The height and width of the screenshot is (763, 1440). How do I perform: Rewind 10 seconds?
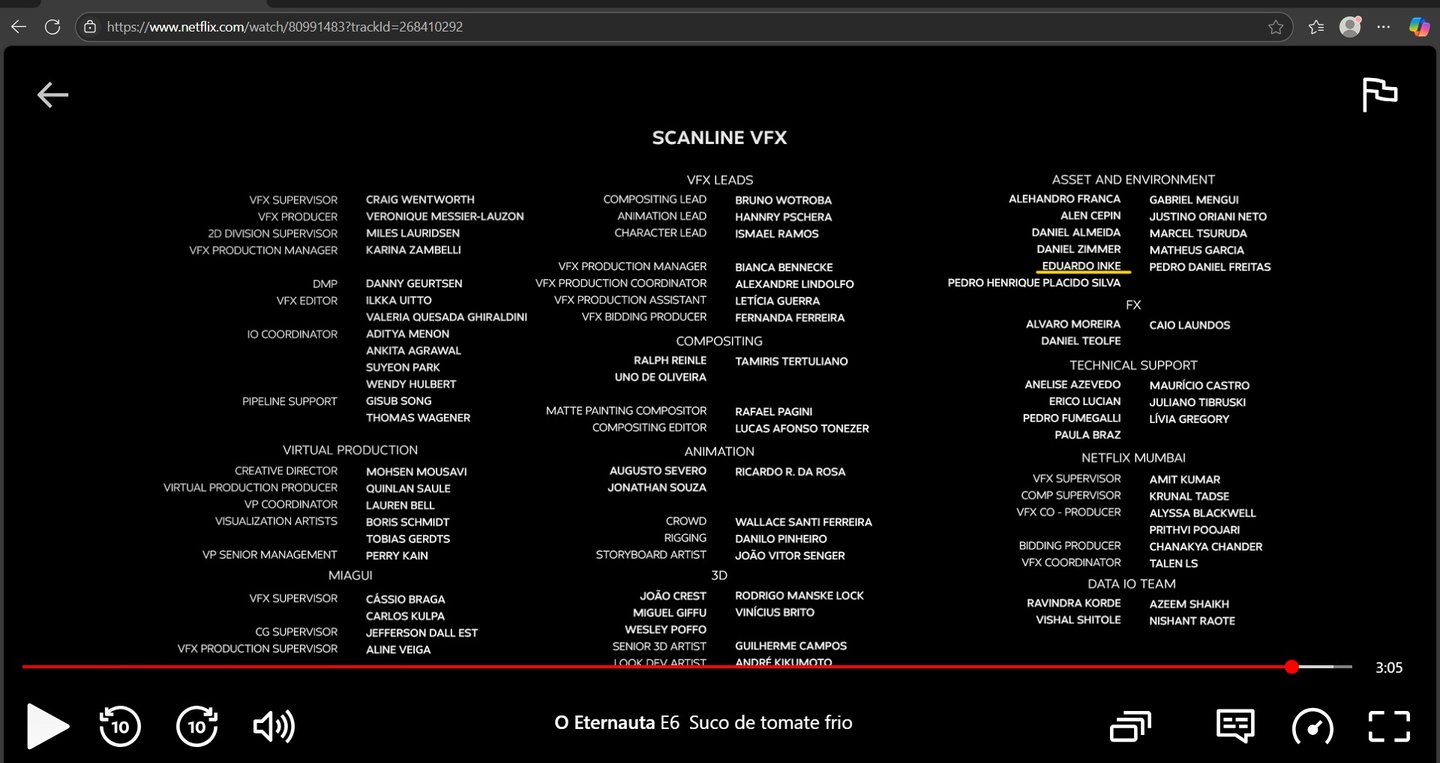point(120,726)
